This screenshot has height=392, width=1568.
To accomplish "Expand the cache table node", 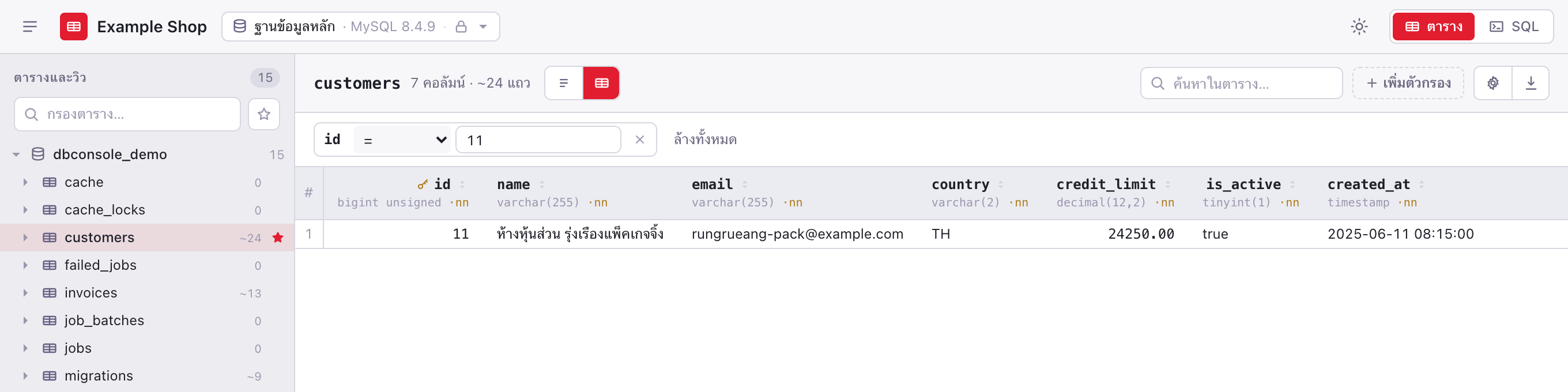I will pos(25,183).
